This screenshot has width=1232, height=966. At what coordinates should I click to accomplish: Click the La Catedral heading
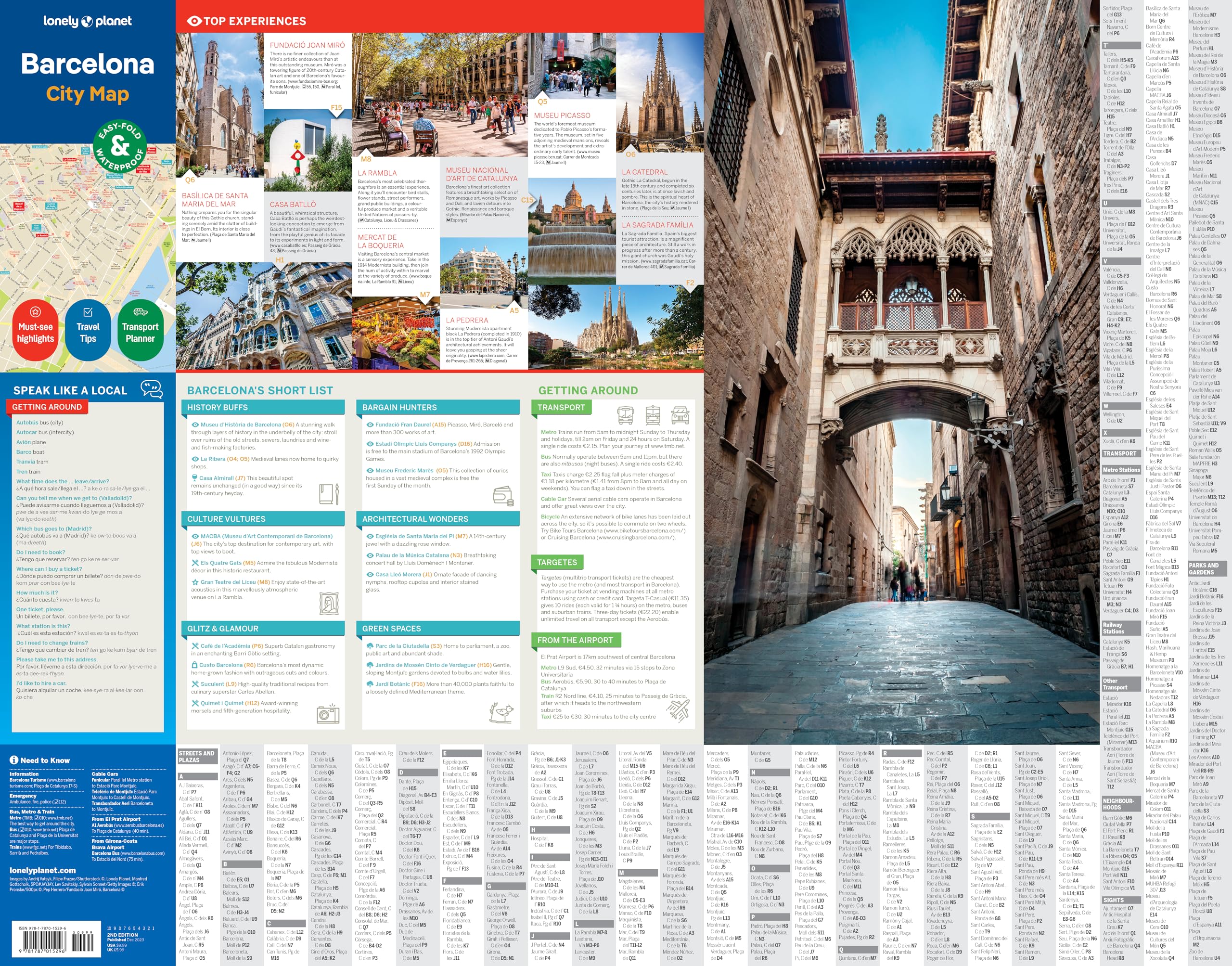click(x=644, y=172)
